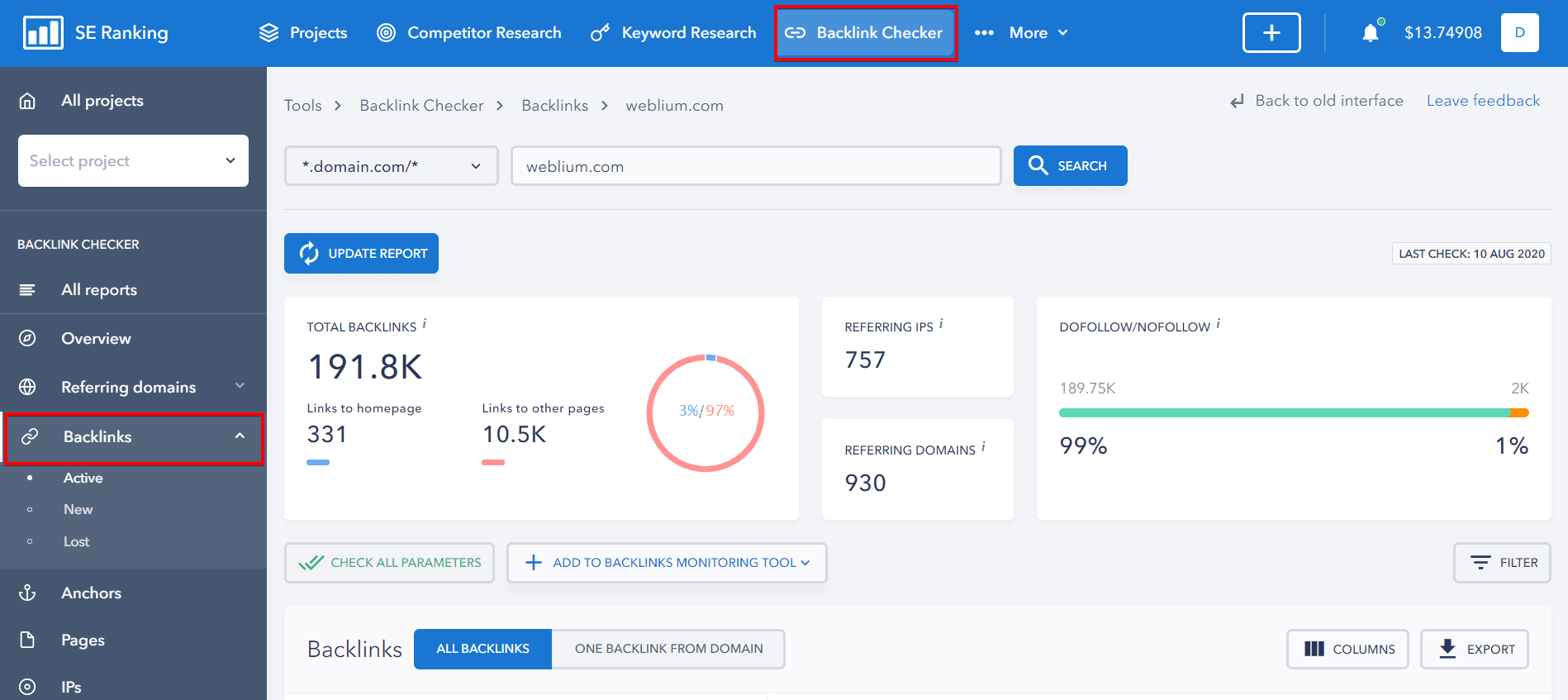Click the three-dots More icon
Image resolution: width=1568 pixels, height=700 pixels.
[x=984, y=33]
